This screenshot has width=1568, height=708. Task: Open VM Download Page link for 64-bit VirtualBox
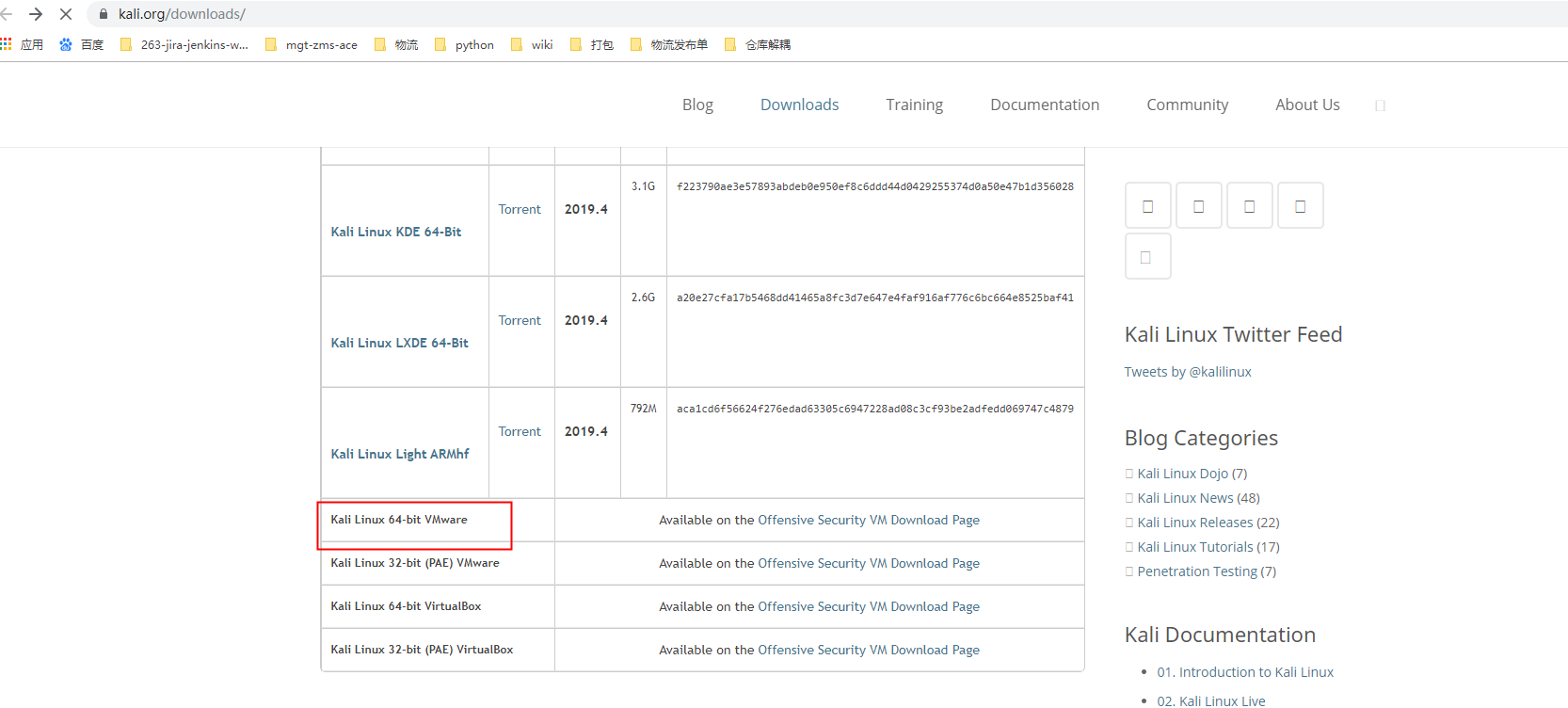point(869,606)
